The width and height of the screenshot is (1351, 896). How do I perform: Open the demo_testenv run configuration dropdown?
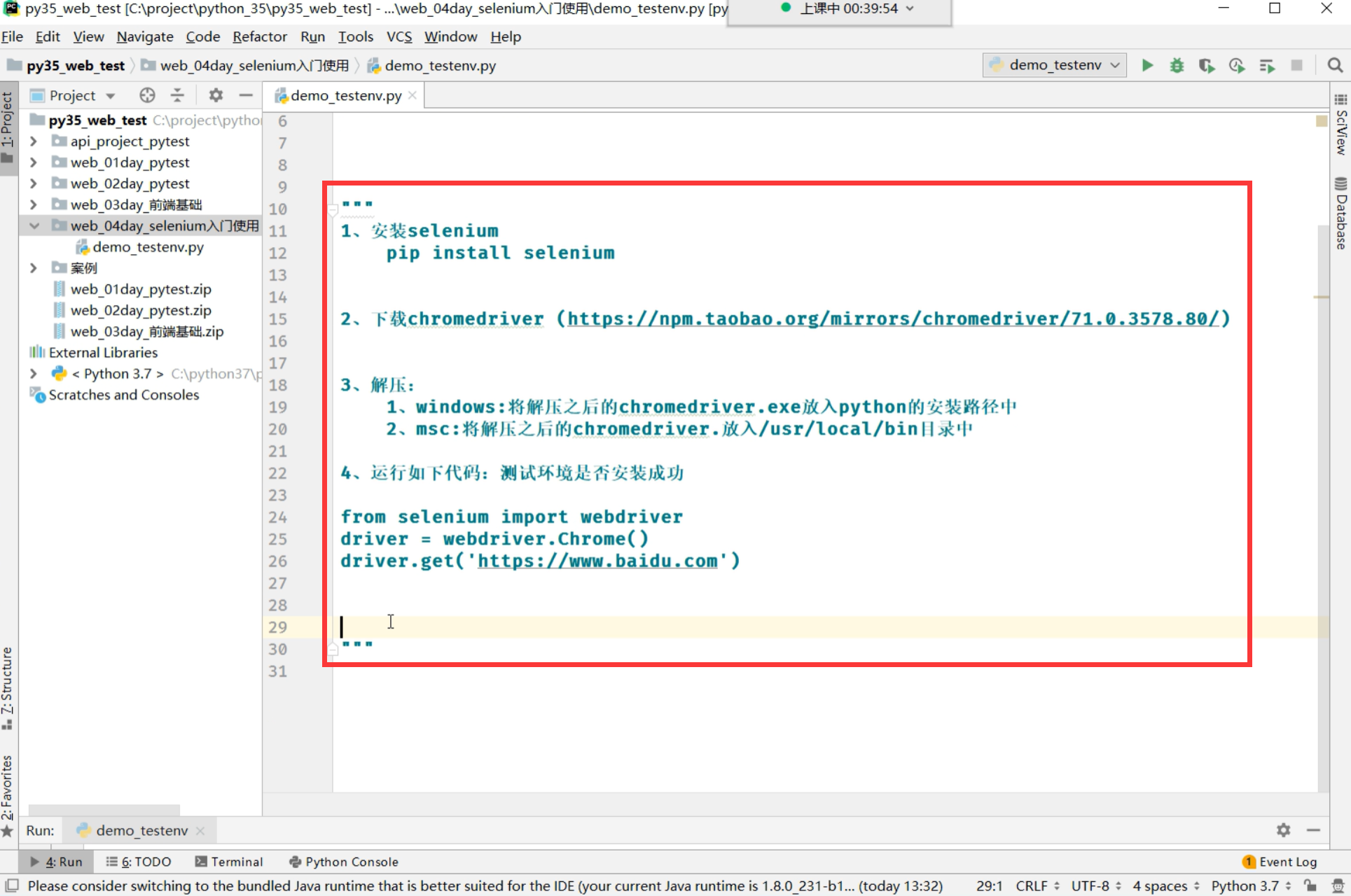(x=1055, y=65)
